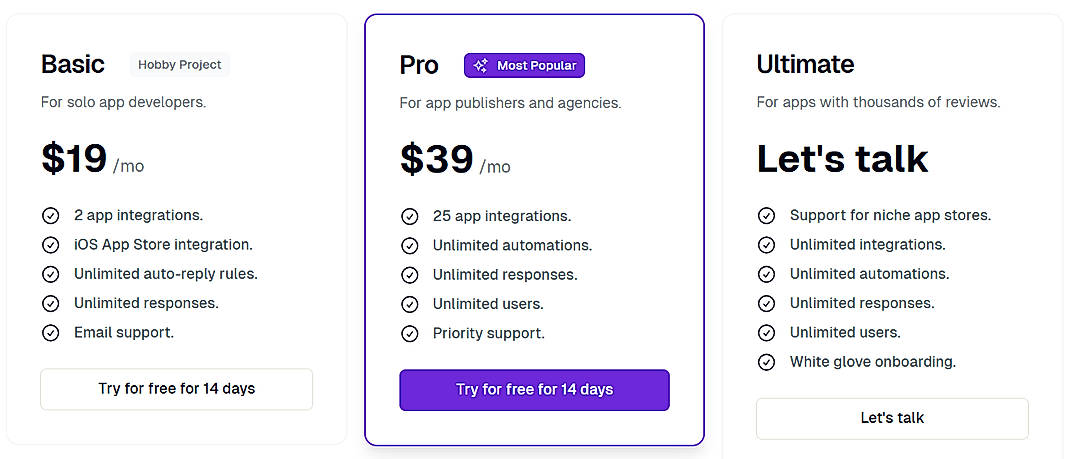Click checkmark icon beside Pro Unlimited automations
1070x459 pixels.
pyautogui.click(x=409, y=246)
